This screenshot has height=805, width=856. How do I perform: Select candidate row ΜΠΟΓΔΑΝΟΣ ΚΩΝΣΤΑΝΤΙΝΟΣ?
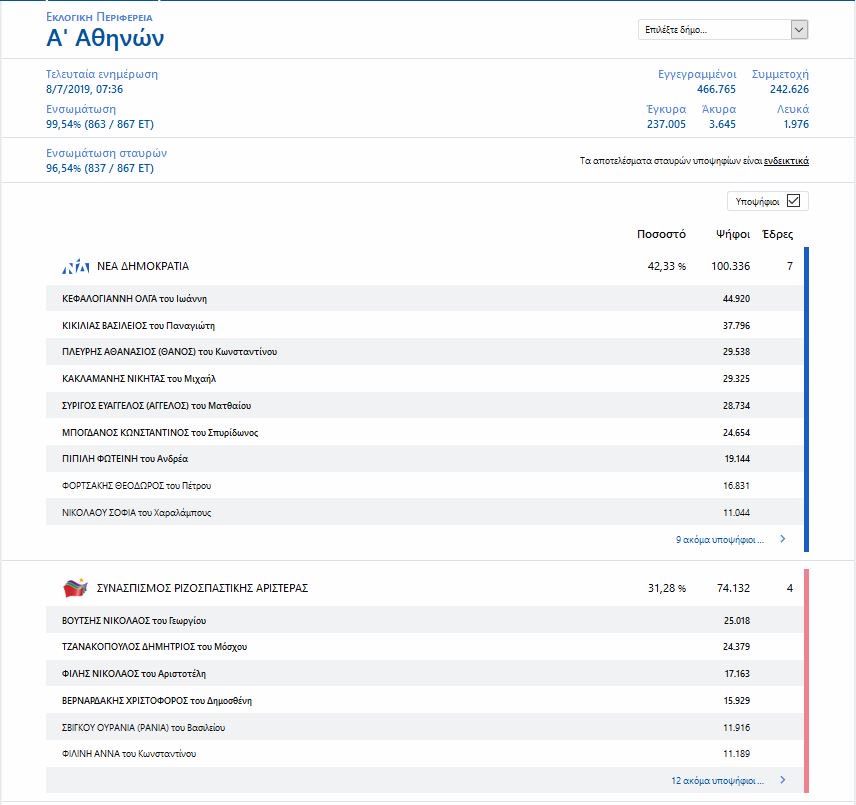tap(425, 432)
